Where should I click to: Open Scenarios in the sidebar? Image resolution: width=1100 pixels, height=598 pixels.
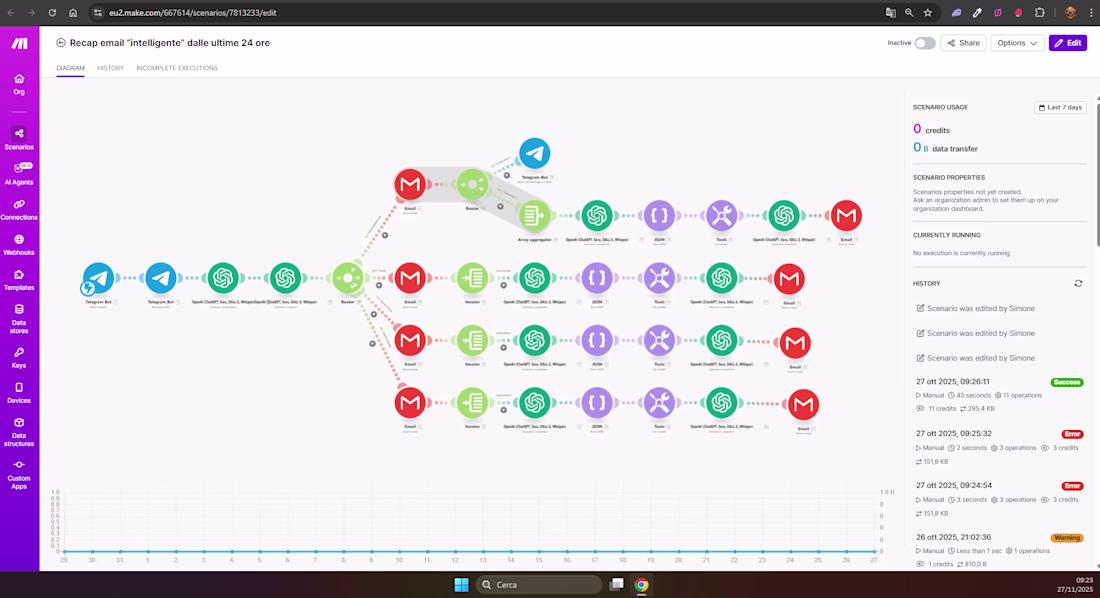(x=19, y=139)
